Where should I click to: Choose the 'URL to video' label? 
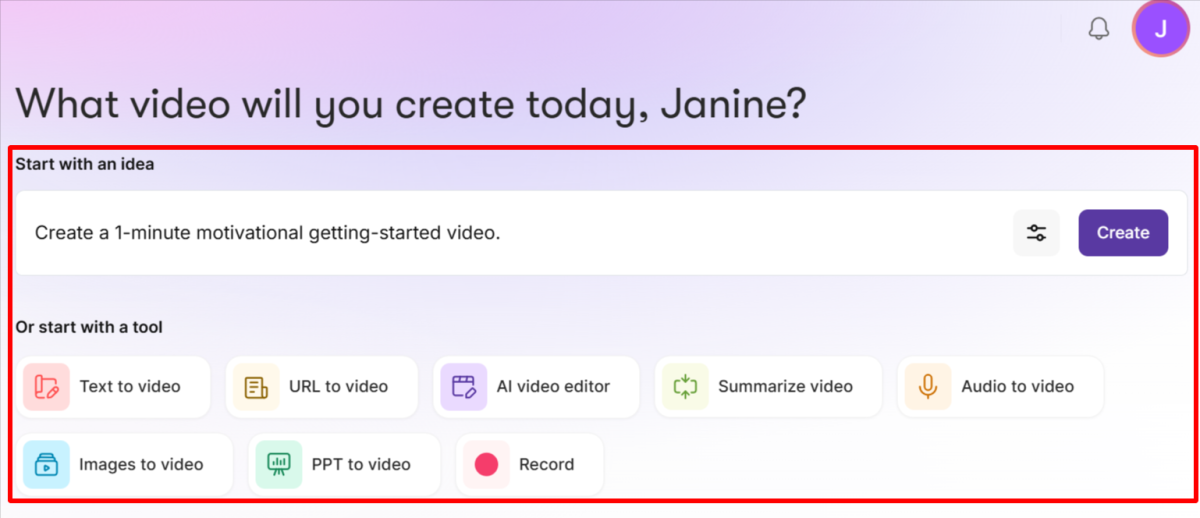(338, 387)
